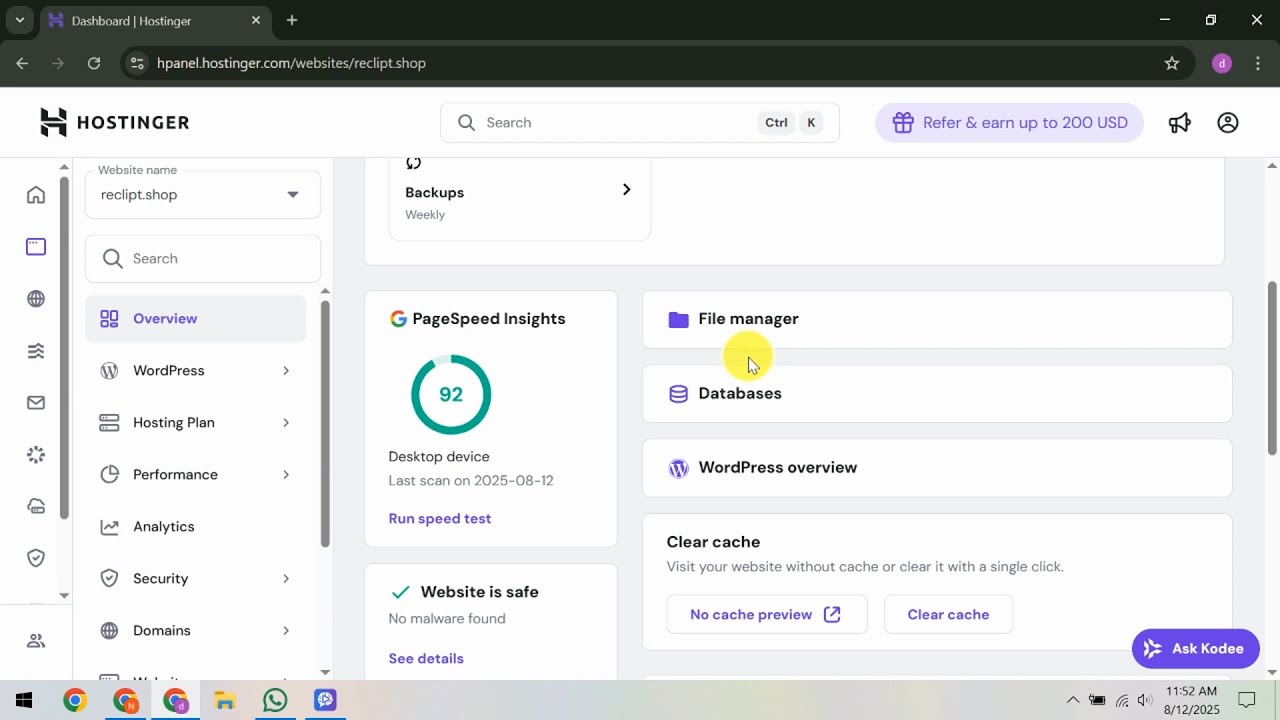The height and width of the screenshot is (720, 1280).
Task: Click the top Search field
Action: pyautogui.click(x=640, y=123)
